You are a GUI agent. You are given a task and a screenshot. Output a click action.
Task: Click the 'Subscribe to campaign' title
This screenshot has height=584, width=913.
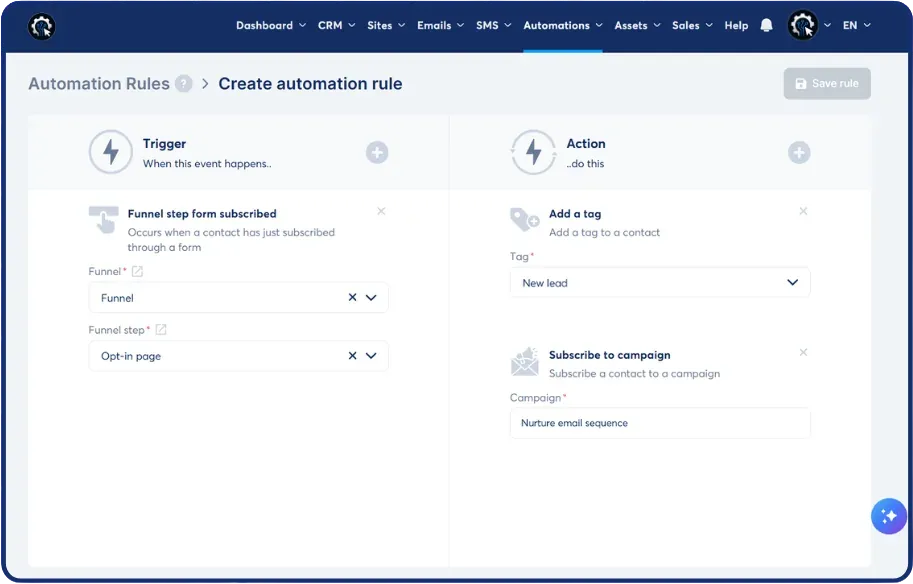coord(610,355)
